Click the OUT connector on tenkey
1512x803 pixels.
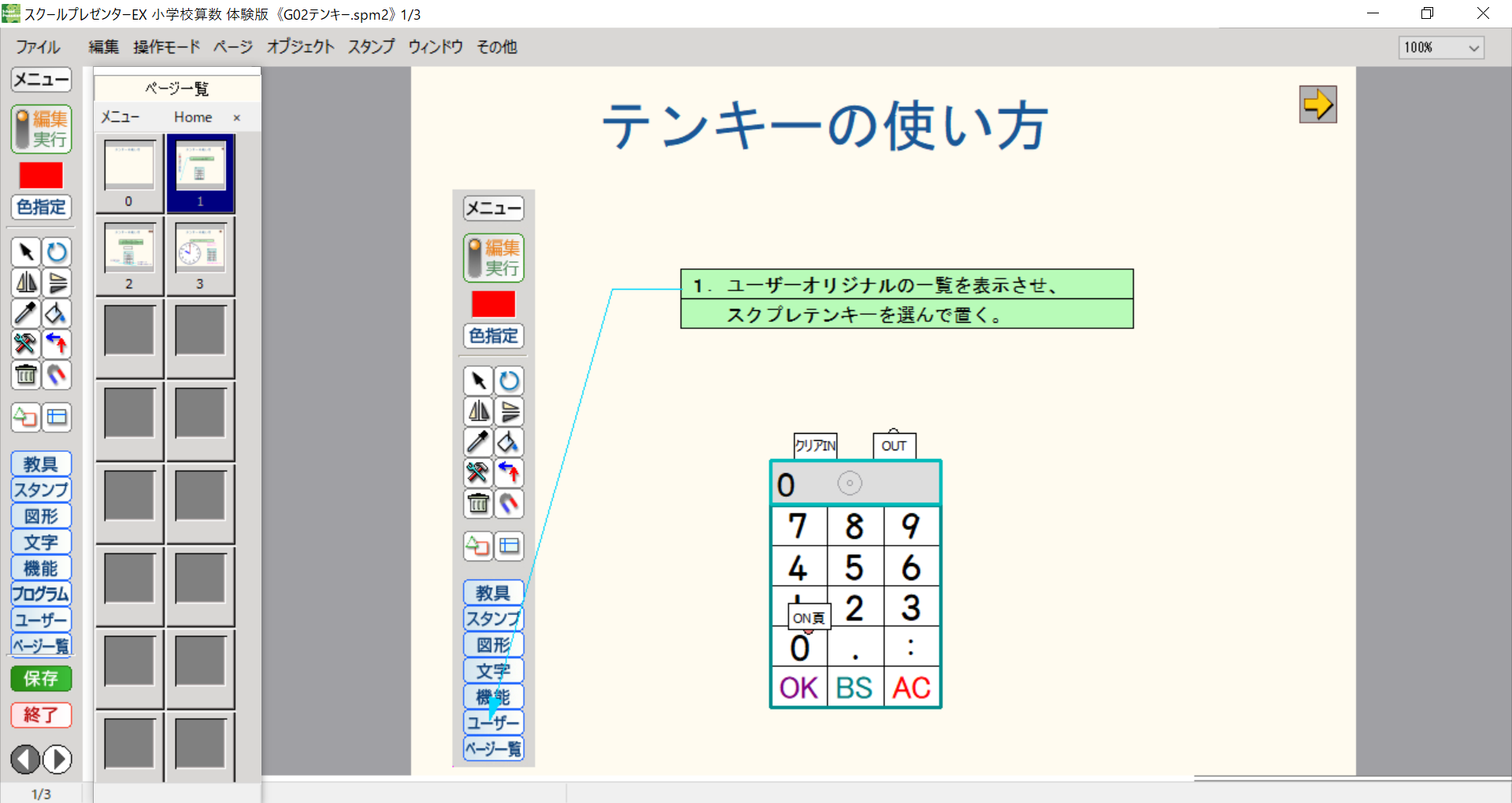click(x=894, y=446)
